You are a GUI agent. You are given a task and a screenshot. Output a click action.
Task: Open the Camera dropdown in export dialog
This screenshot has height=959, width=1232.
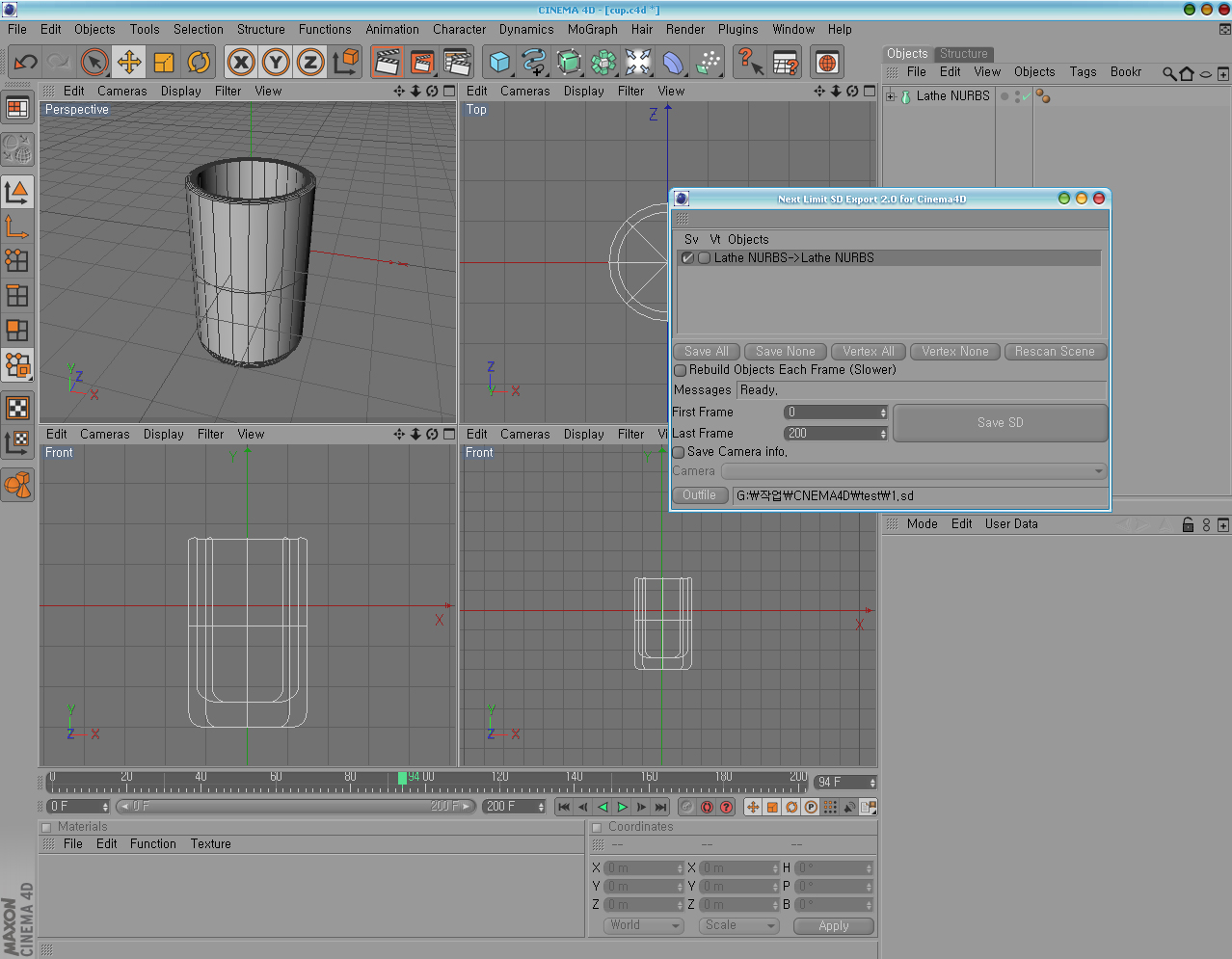click(913, 471)
